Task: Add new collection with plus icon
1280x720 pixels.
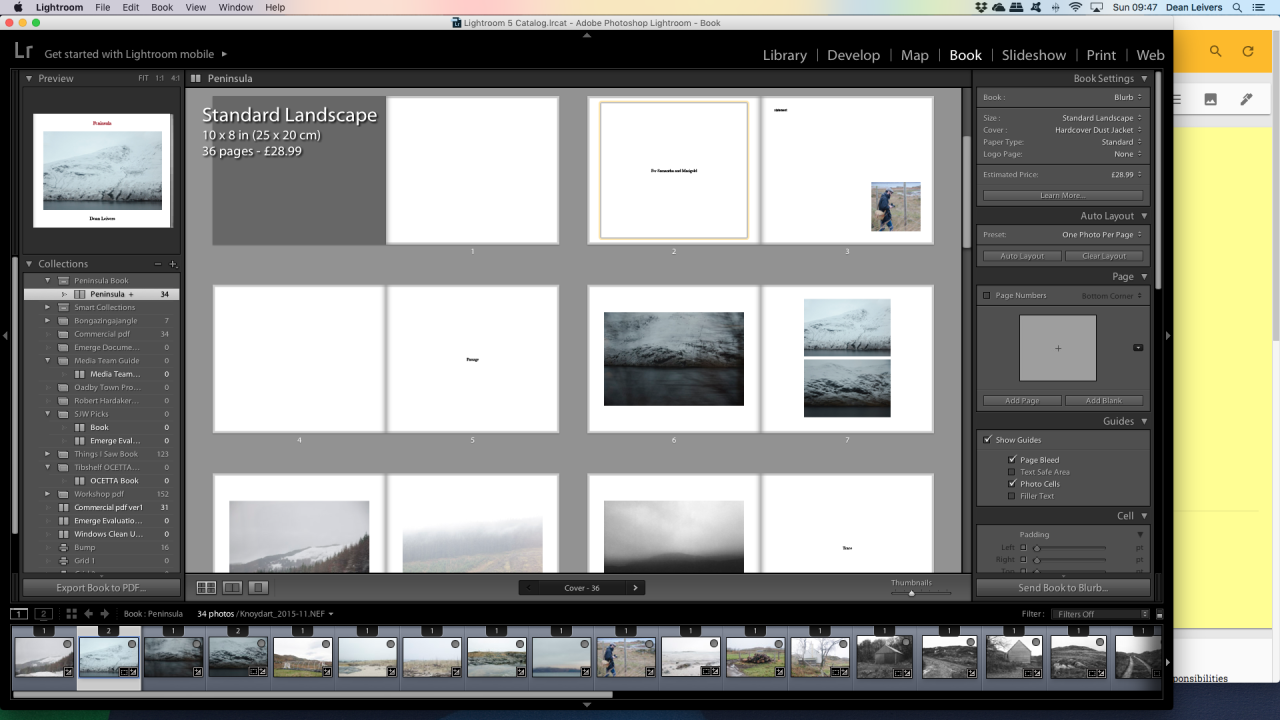Action: [x=173, y=264]
